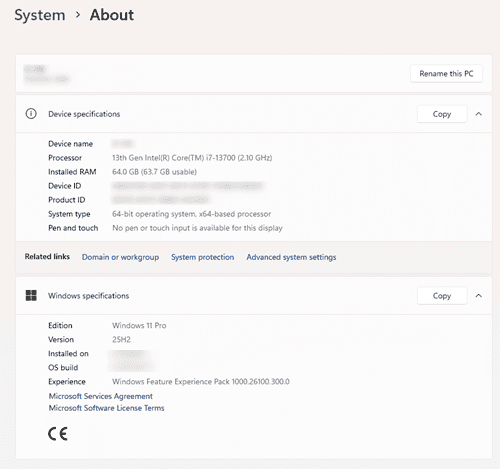Copy the Windows specifications
500x469 pixels.
[x=442, y=296]
